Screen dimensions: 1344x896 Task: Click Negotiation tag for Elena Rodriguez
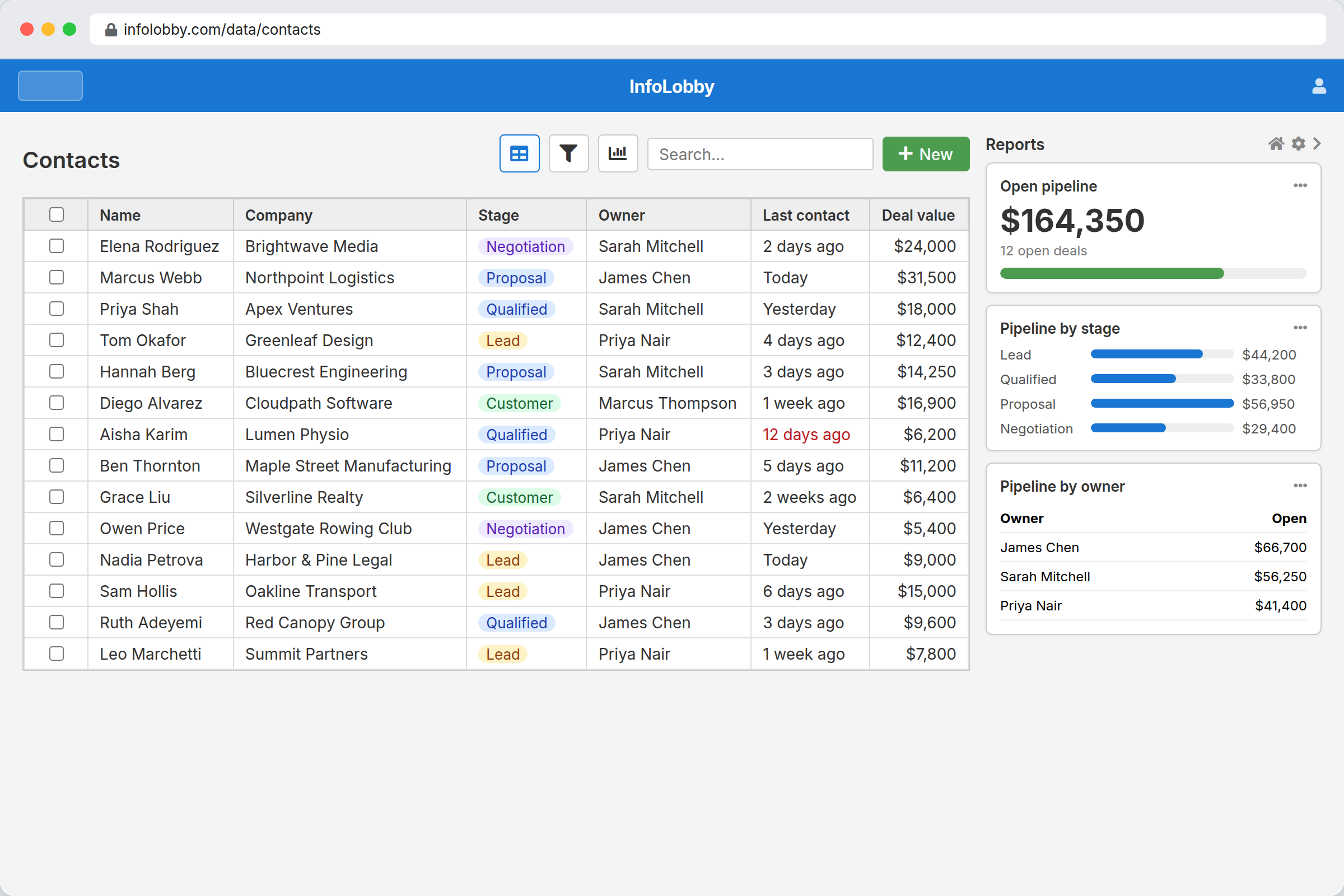(525, 246)
